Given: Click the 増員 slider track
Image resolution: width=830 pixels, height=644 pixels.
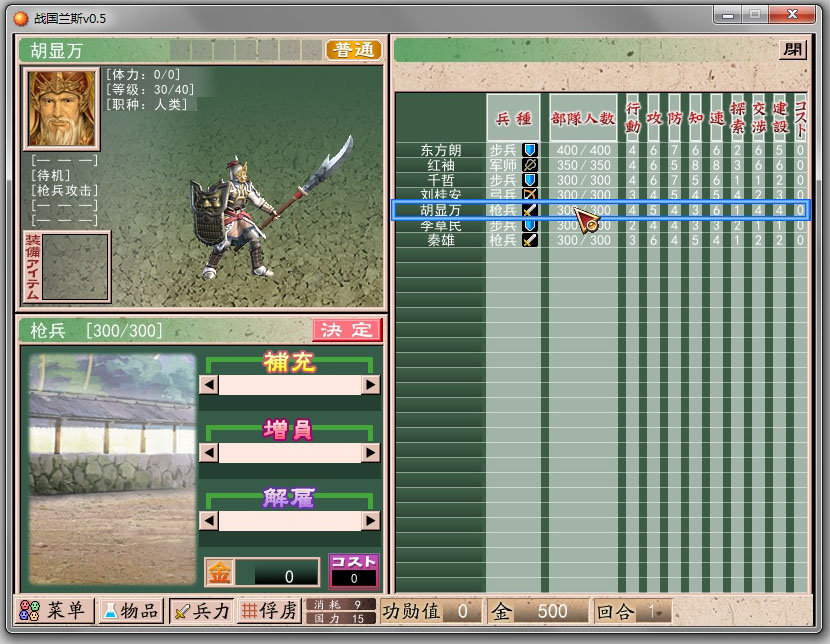Looking at the screenshot, I should (290, 453).
